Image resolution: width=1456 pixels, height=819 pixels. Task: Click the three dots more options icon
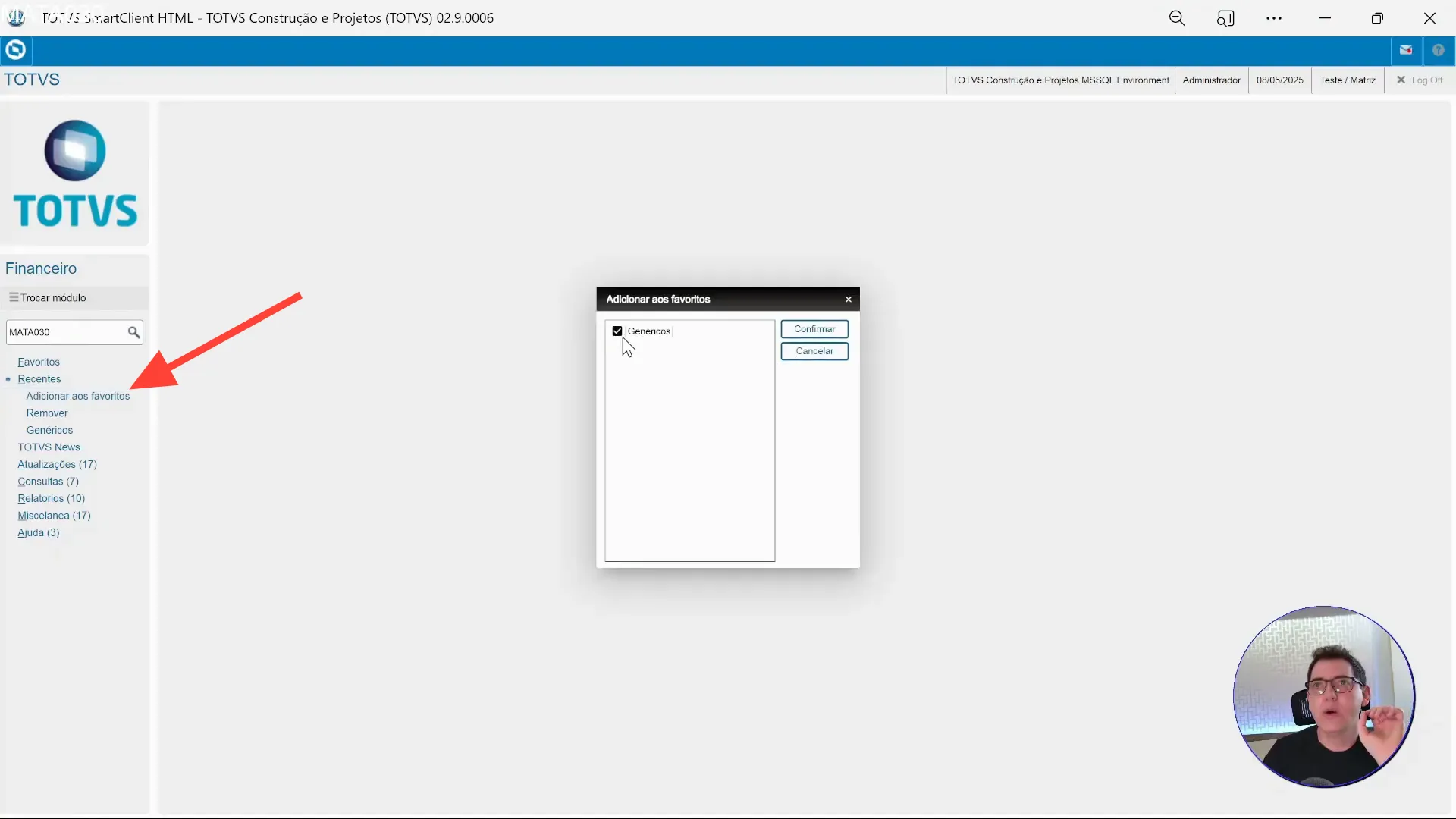click(1274, 18)
